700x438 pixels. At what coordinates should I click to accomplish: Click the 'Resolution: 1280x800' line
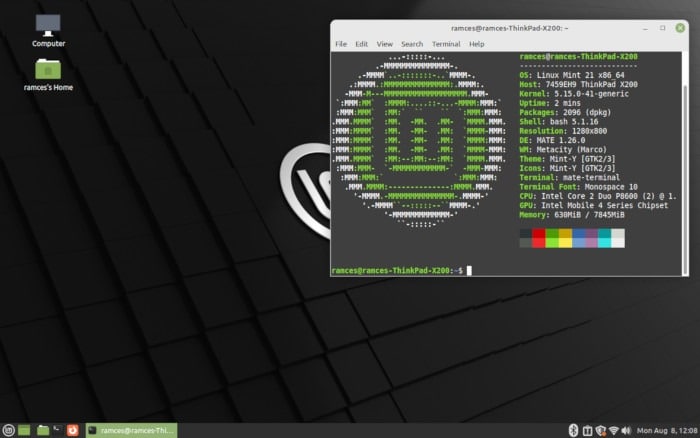point(563,131)
